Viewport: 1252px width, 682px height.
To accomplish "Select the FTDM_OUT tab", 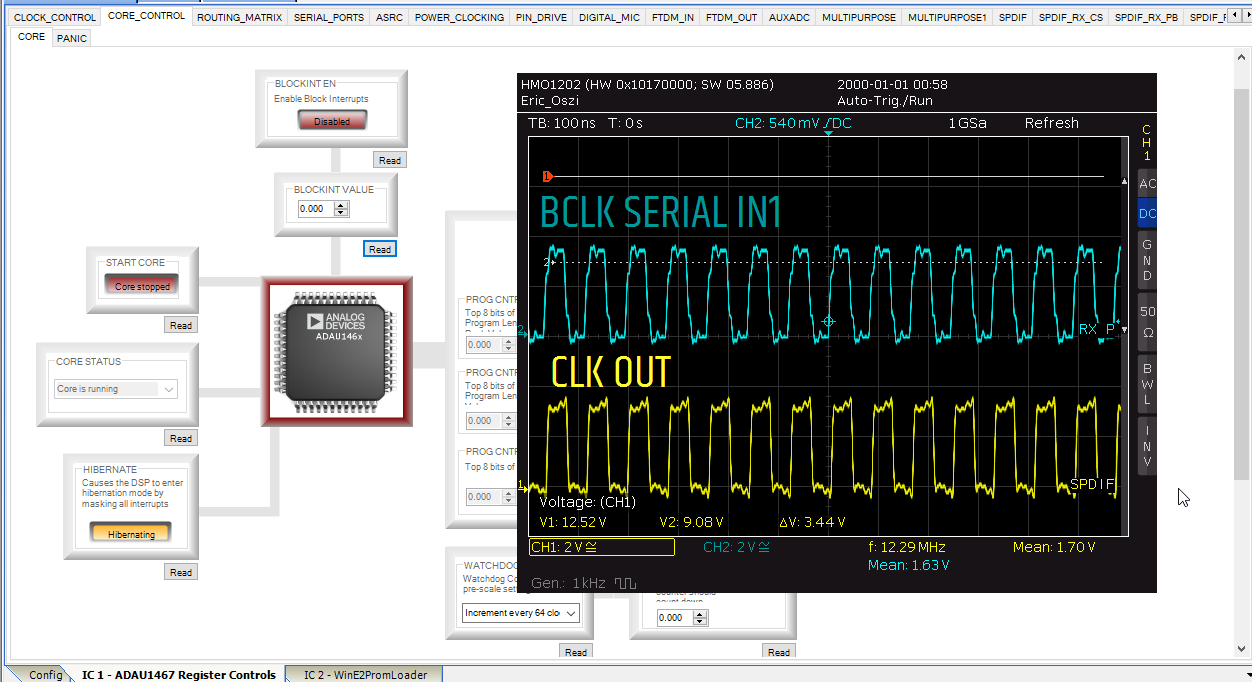I will click(x=731, y=17).
